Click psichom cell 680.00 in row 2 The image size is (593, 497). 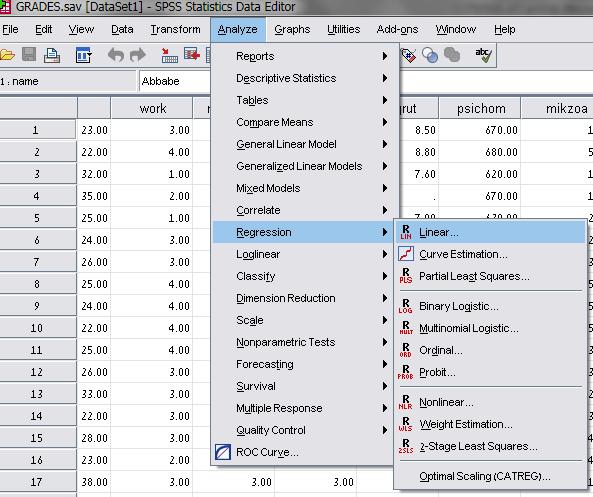(480, 152)
